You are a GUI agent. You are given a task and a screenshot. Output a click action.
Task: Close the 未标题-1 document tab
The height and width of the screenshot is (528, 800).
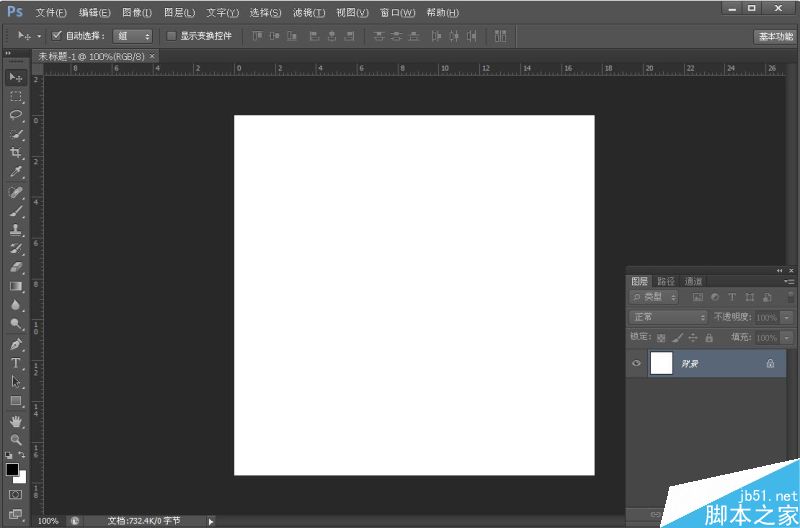pyautogui.click(x=152, y=56)
